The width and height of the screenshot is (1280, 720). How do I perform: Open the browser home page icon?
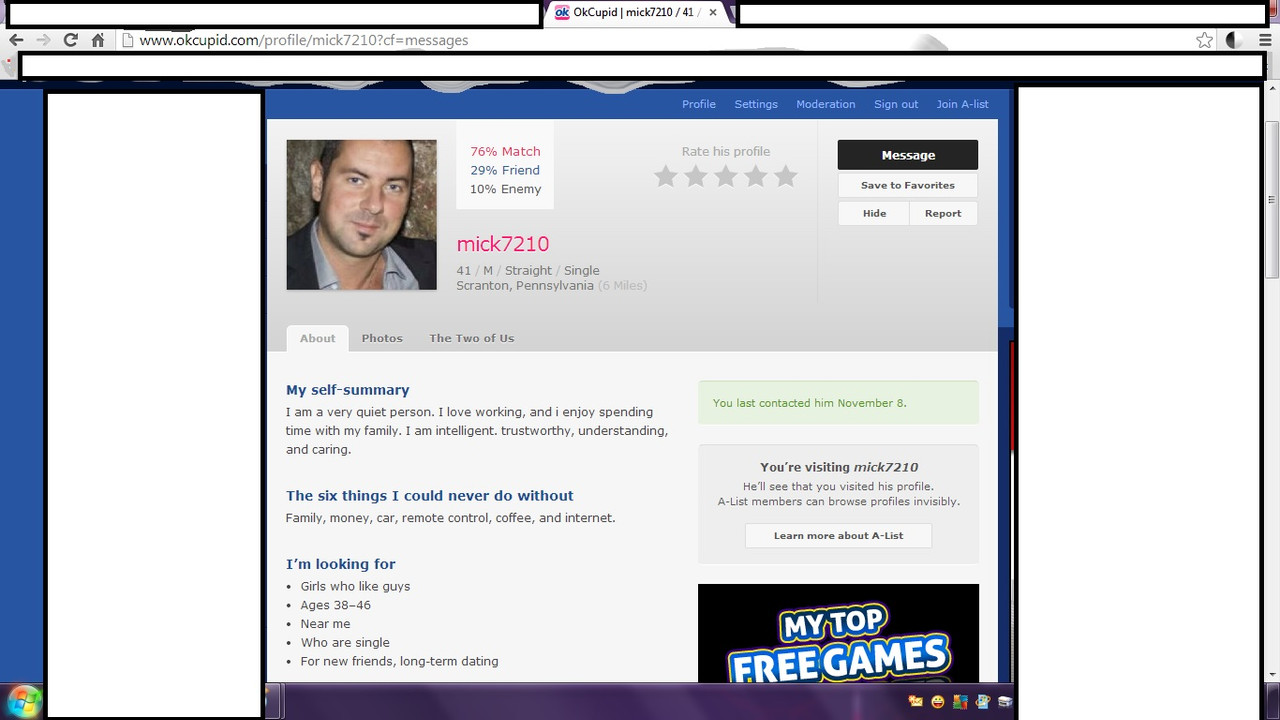[97, 40]
